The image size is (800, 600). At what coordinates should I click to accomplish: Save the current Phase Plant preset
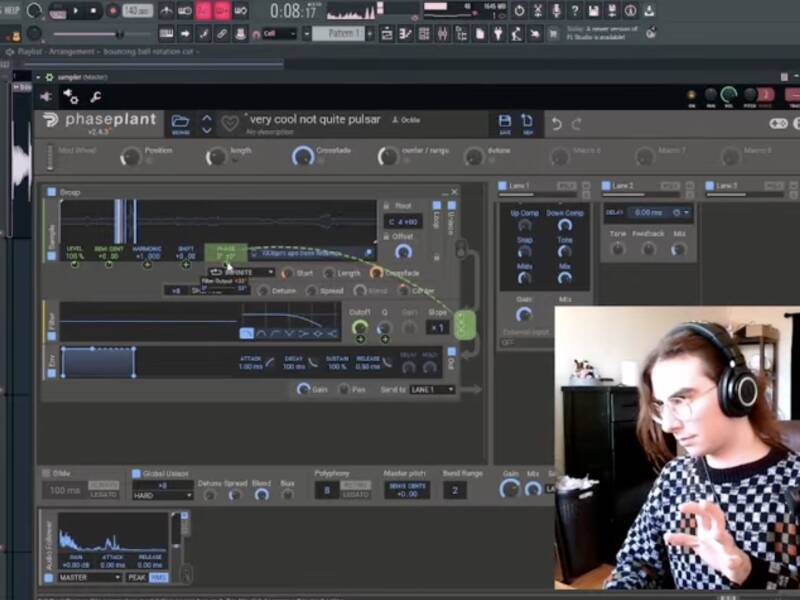[505, 122]
